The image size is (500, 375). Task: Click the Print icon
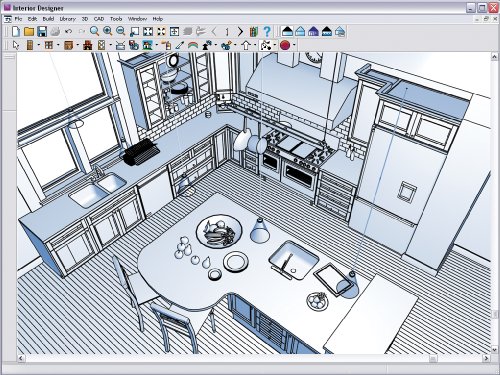pos(55,32)
